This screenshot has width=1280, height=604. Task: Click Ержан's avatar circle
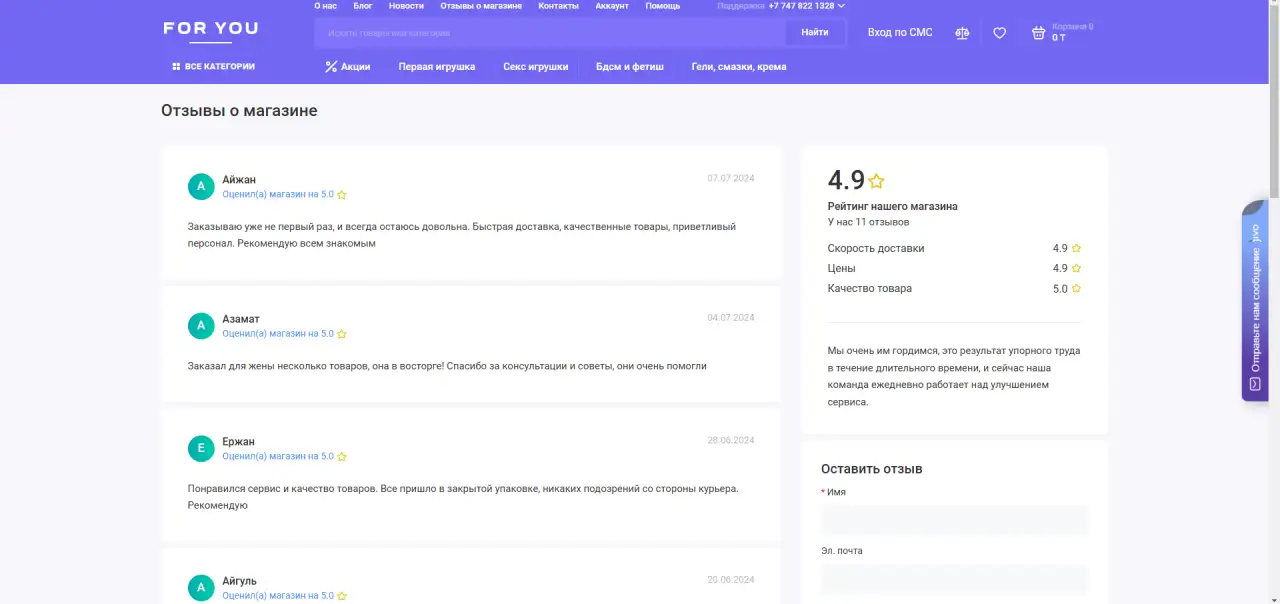[201, 448]
